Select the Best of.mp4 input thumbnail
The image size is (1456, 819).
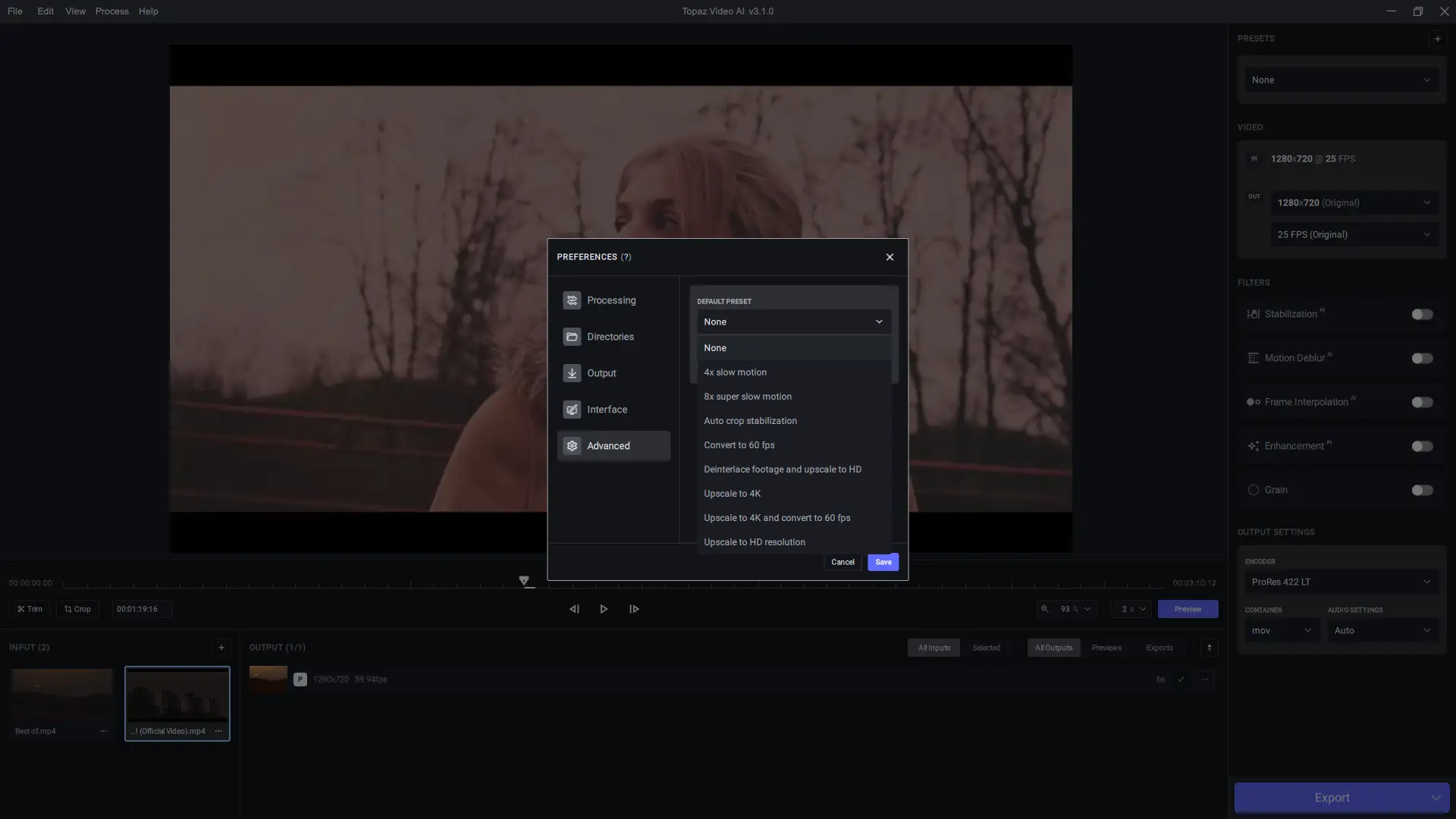pos(61,695)
